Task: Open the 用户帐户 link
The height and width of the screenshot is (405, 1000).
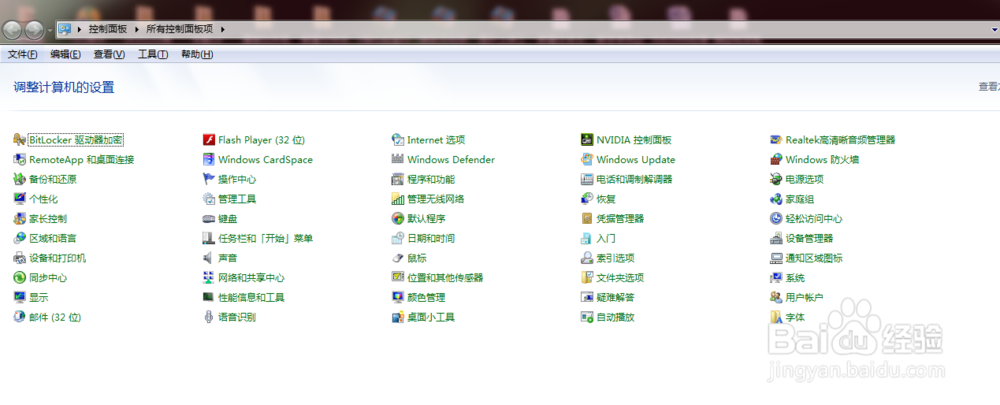Action: pos(804,298)
